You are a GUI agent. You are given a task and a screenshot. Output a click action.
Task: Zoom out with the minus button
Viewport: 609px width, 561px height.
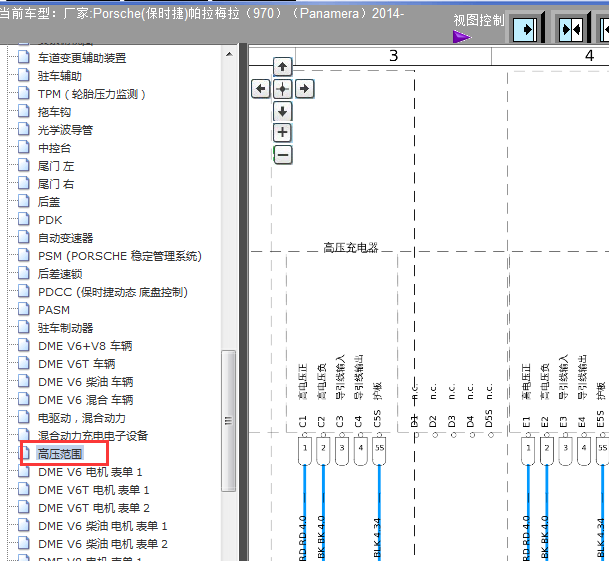(x=283, y=155)
